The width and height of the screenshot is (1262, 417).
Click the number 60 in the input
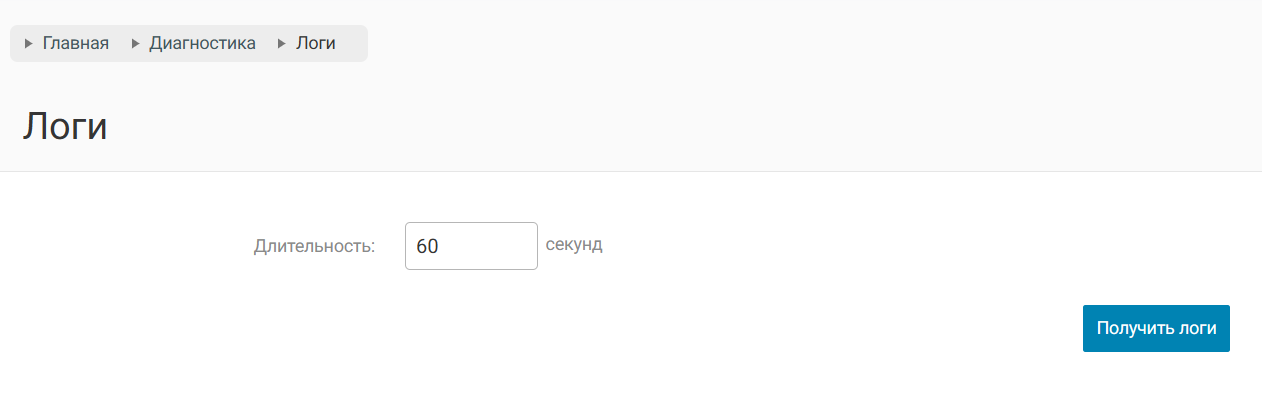[x=427, y=246]
